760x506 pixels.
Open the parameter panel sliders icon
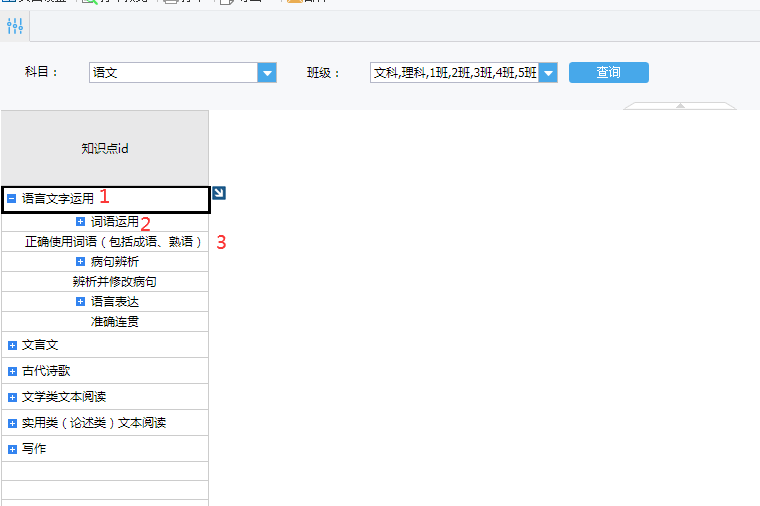coord(15,26)
